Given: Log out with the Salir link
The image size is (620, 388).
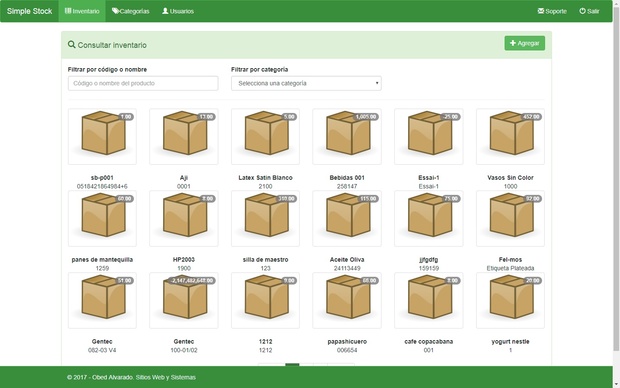Looking at the screenshot, I should click(x=589, y=11).
